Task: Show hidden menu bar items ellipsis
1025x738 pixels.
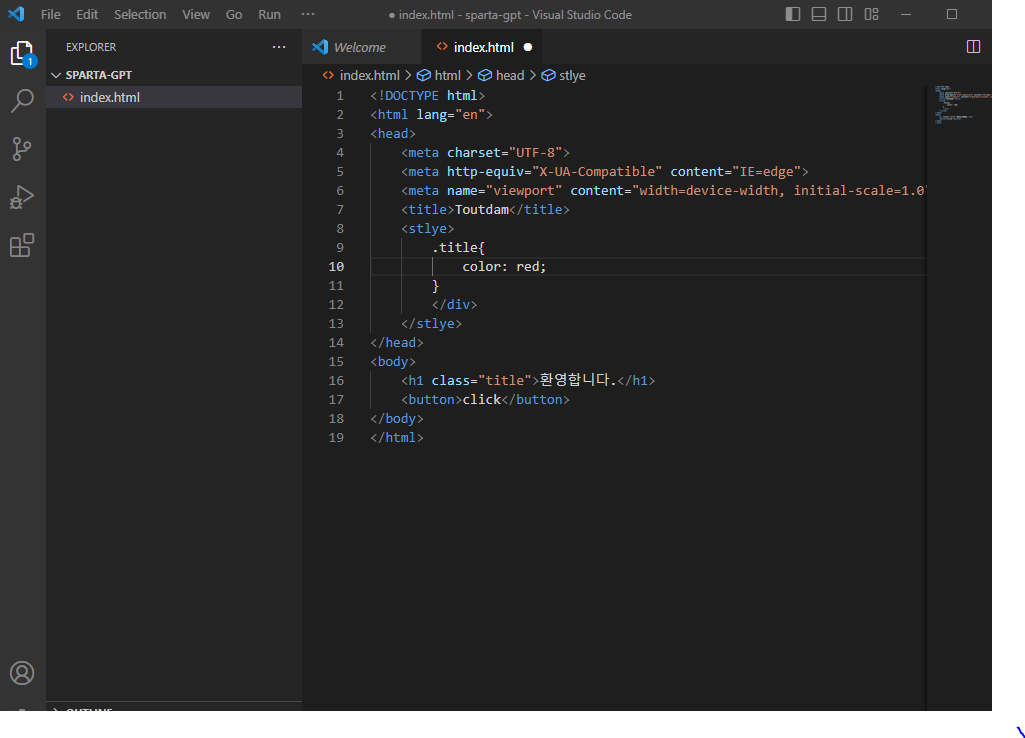Action: click(308, 14)
